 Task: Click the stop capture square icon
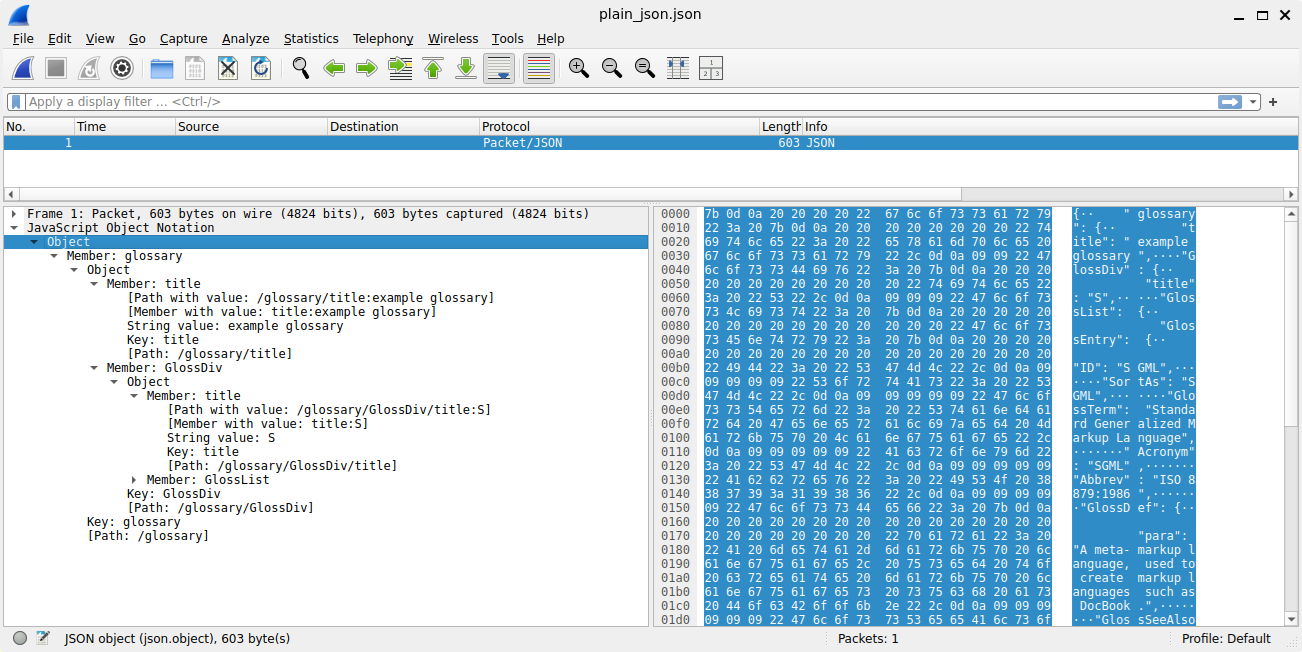(56, 68)
